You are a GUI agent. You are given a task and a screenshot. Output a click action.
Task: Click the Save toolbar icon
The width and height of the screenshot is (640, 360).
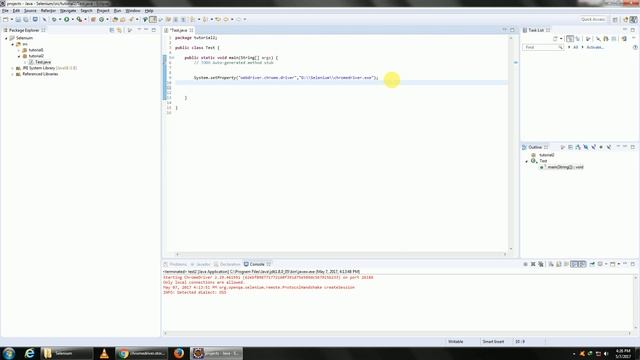[x=18, y=19]
